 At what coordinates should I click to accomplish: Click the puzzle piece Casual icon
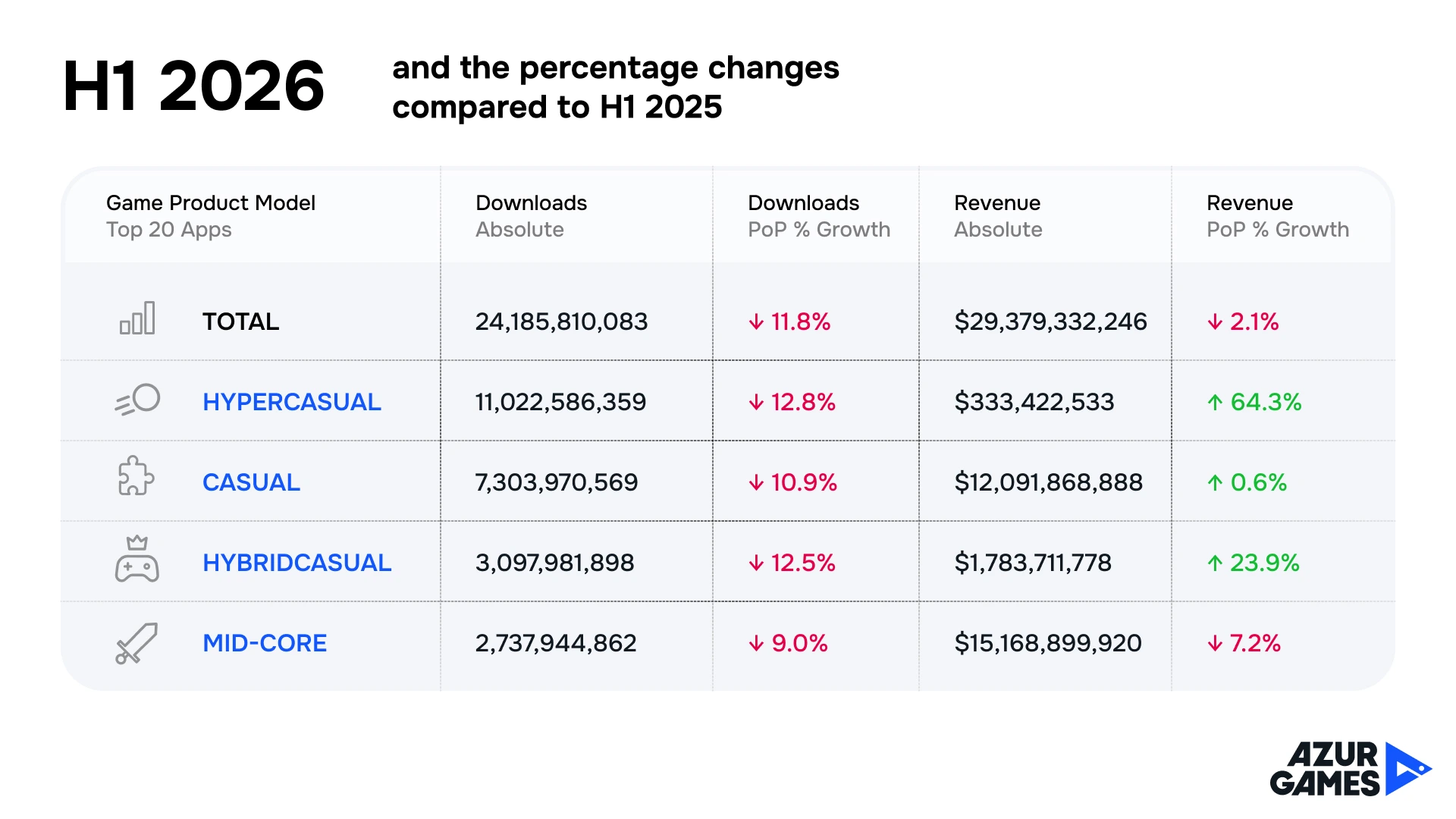(136, 475)
